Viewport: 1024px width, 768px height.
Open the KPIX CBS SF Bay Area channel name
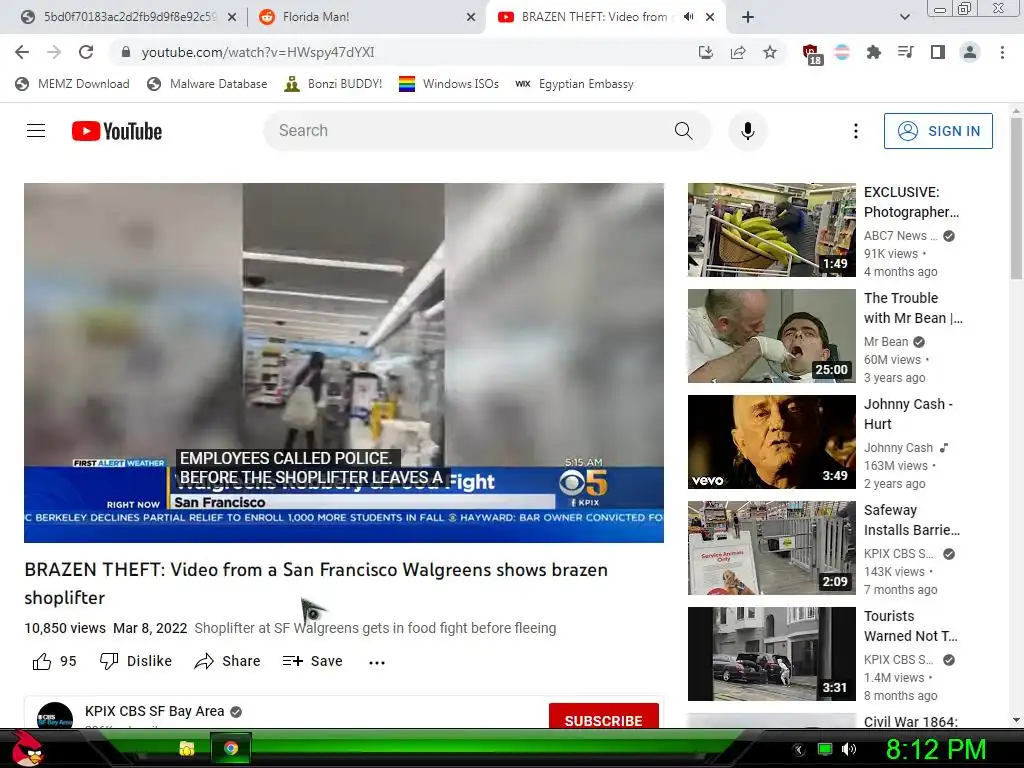[x=154, y=711]
